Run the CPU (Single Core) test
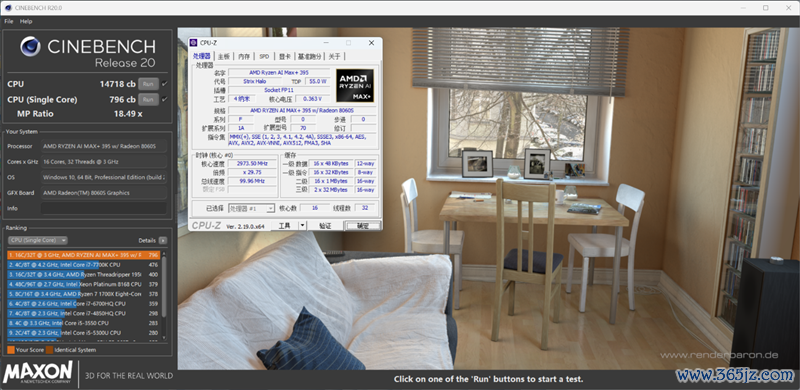800x390 pixels. point(148,100)
